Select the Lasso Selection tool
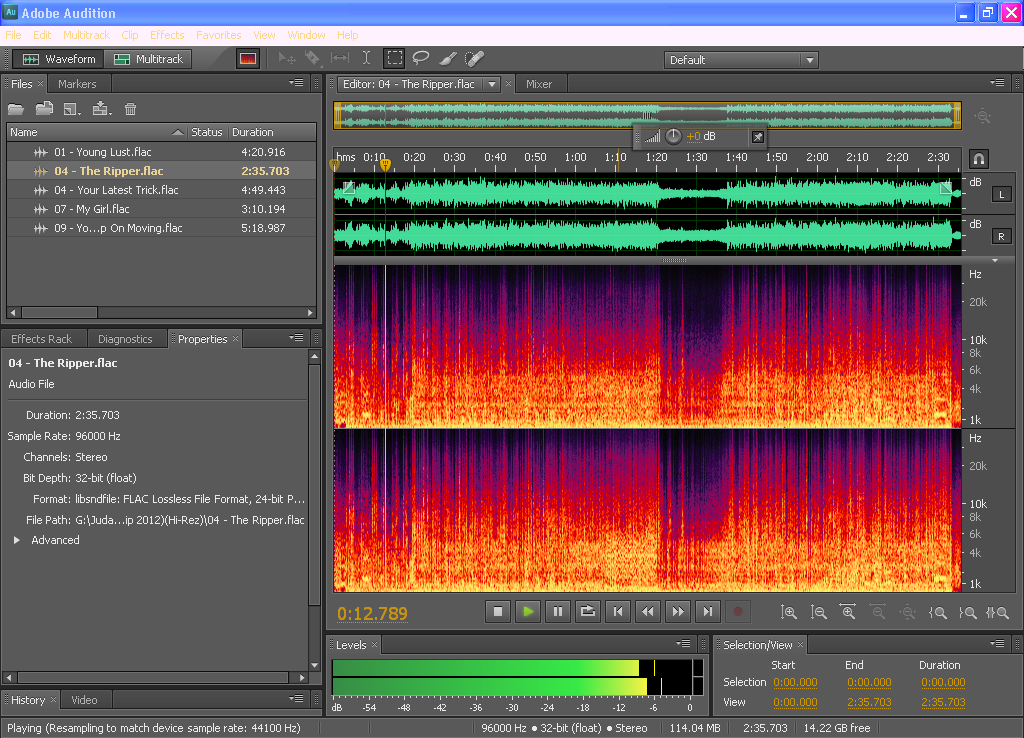Image resolution: width=1024 pixels, height=738 pixels. [421, 59]
